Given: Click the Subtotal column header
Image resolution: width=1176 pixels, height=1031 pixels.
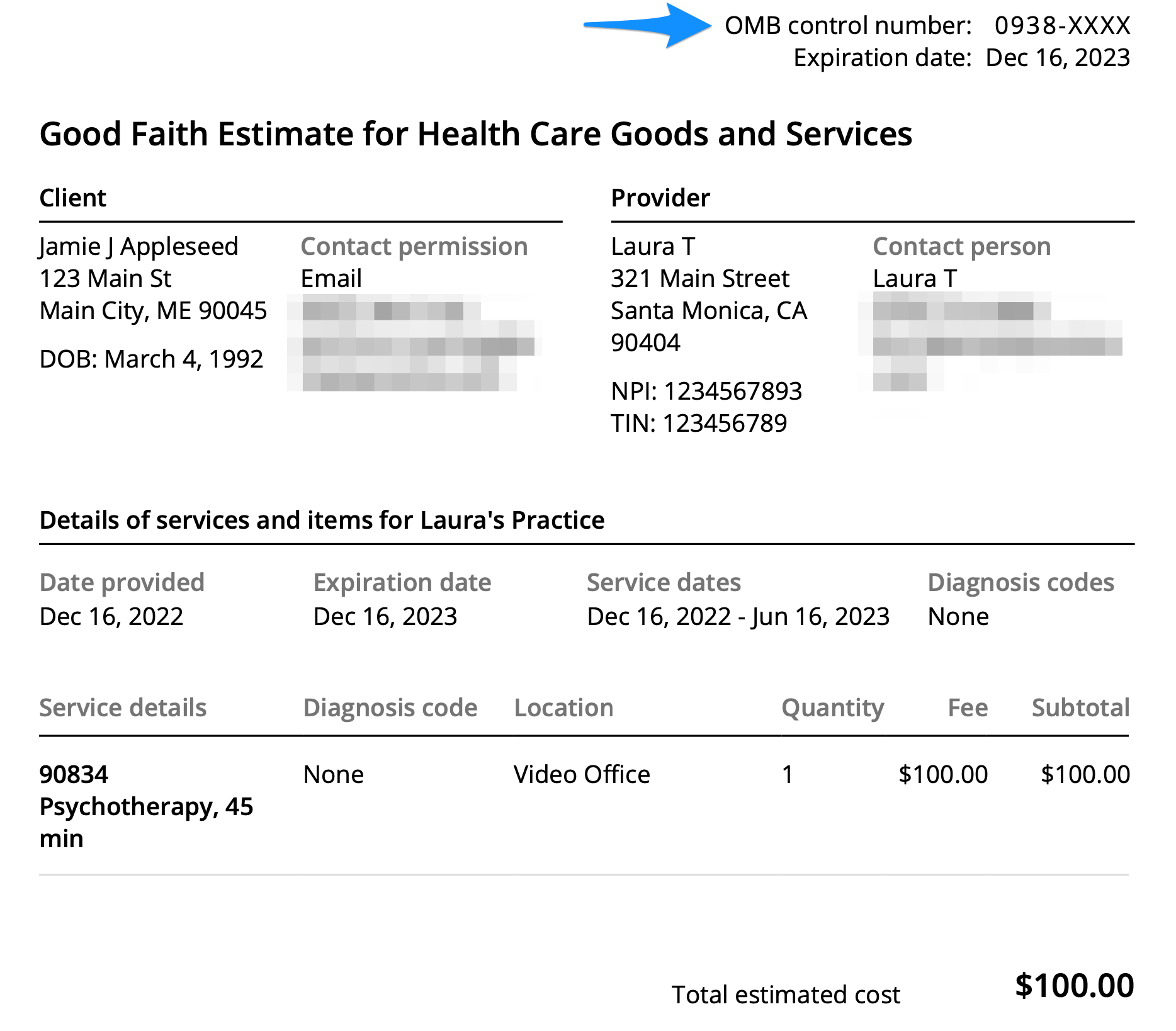Looking at the screenshot, I should tap(1080, 708).
